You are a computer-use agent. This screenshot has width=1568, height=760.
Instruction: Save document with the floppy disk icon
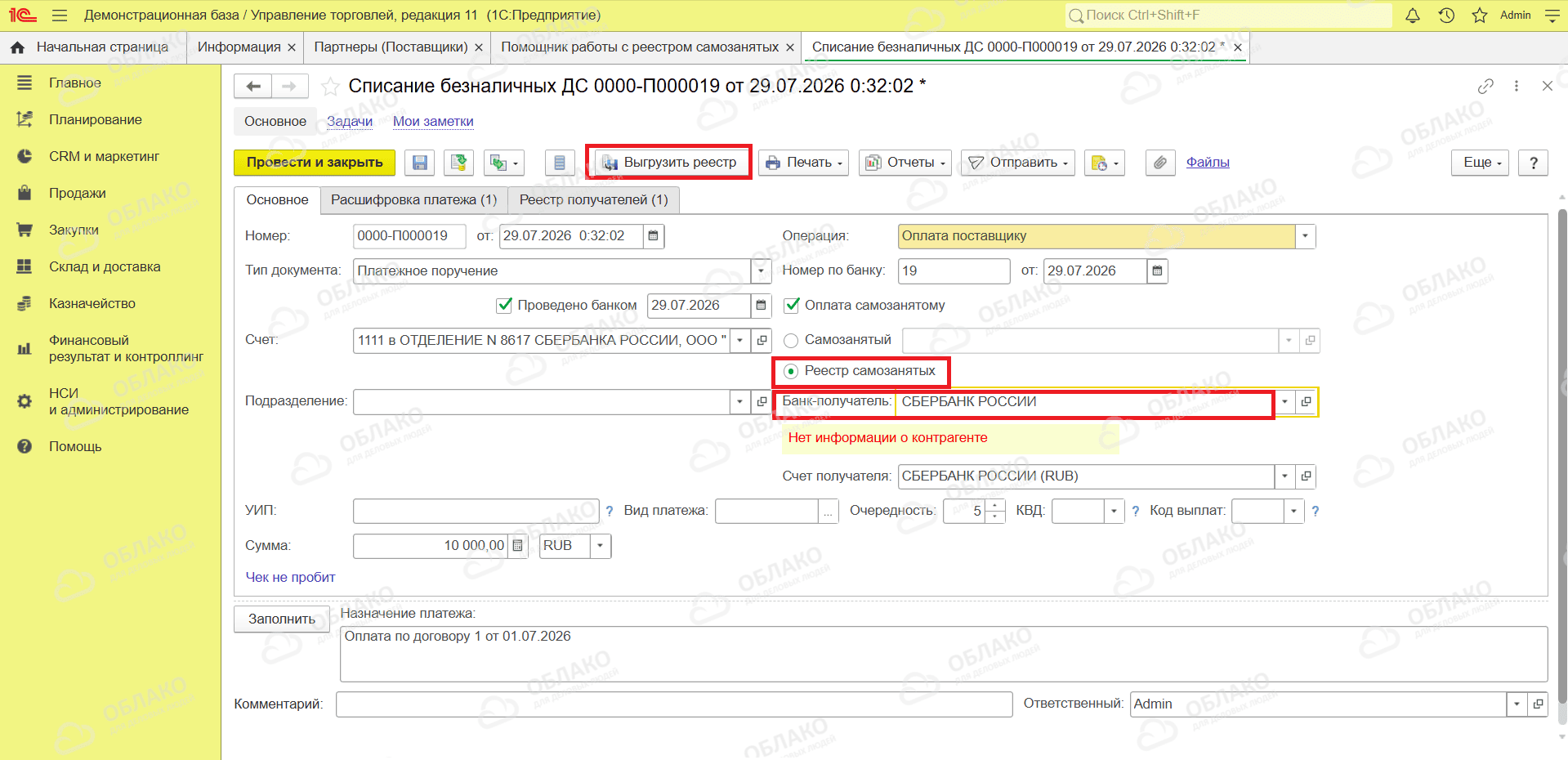point(420,163)
